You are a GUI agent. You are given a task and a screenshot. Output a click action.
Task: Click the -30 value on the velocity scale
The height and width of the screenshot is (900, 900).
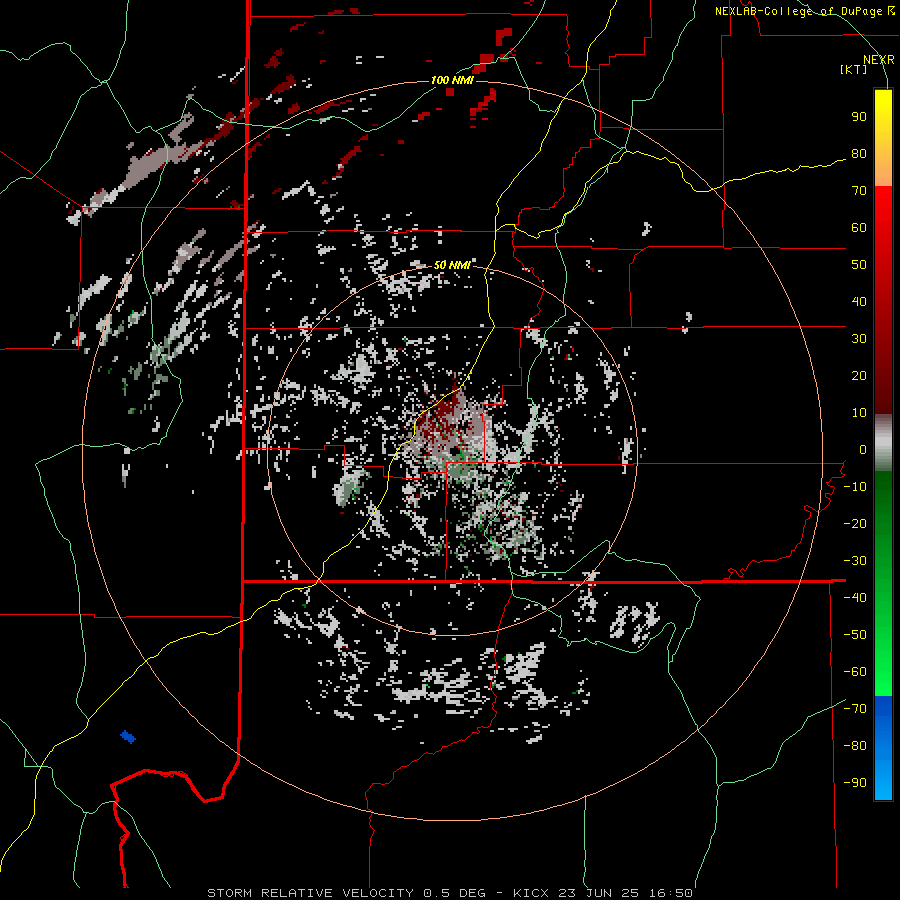click(x=855, y=561)
